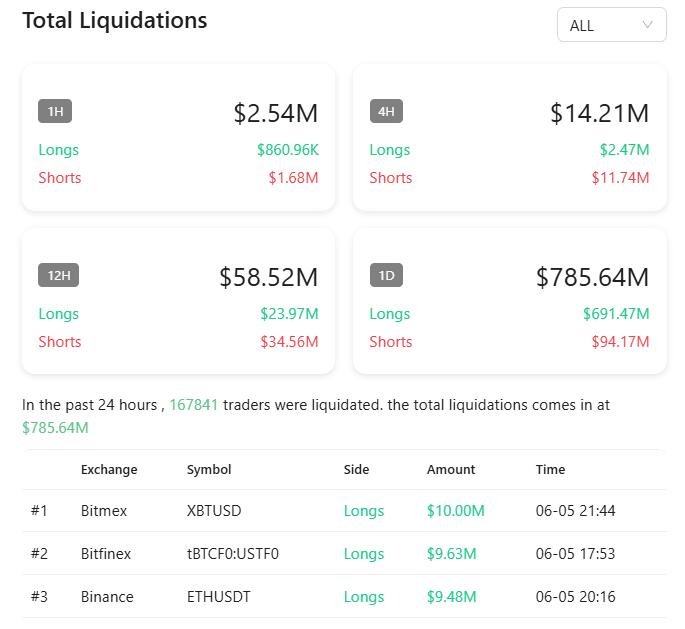Click the Side column header
This screenshot has width=685, height=629.
356,470
